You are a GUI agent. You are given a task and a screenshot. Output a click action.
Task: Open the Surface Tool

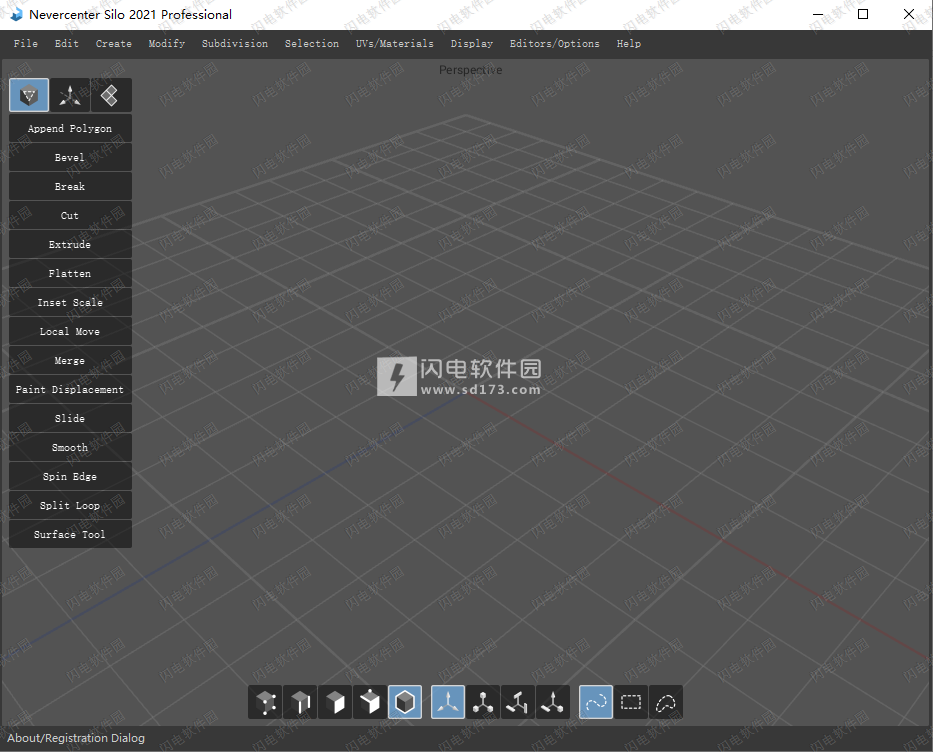coord(70,534)
